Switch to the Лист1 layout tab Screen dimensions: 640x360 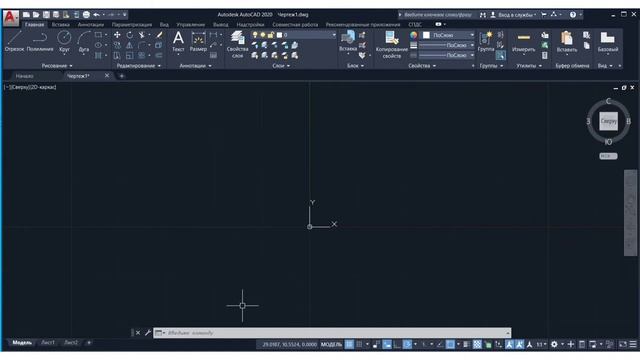click(x=48, y=343)
